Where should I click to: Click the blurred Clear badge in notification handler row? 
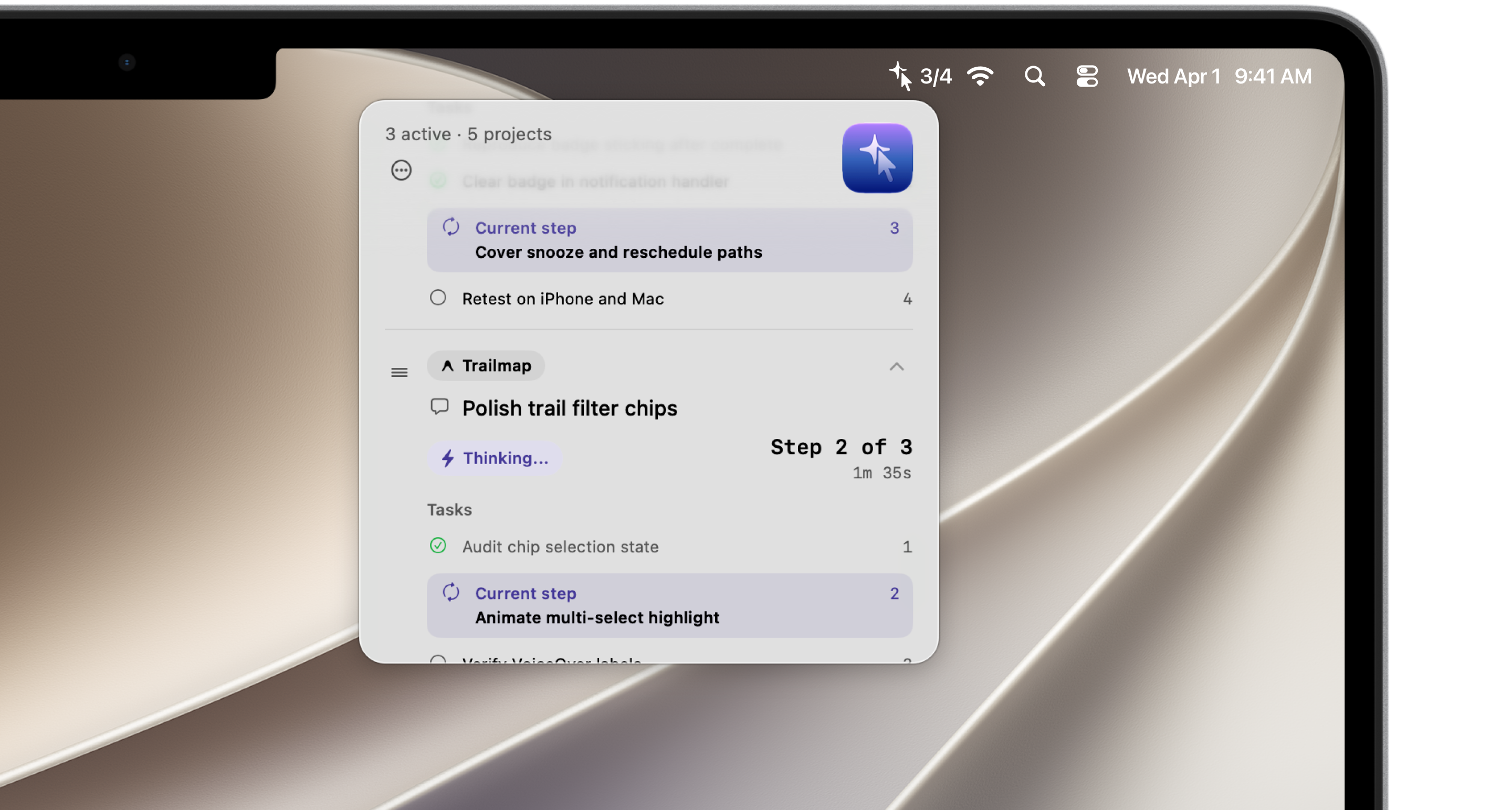coord(595,181)
